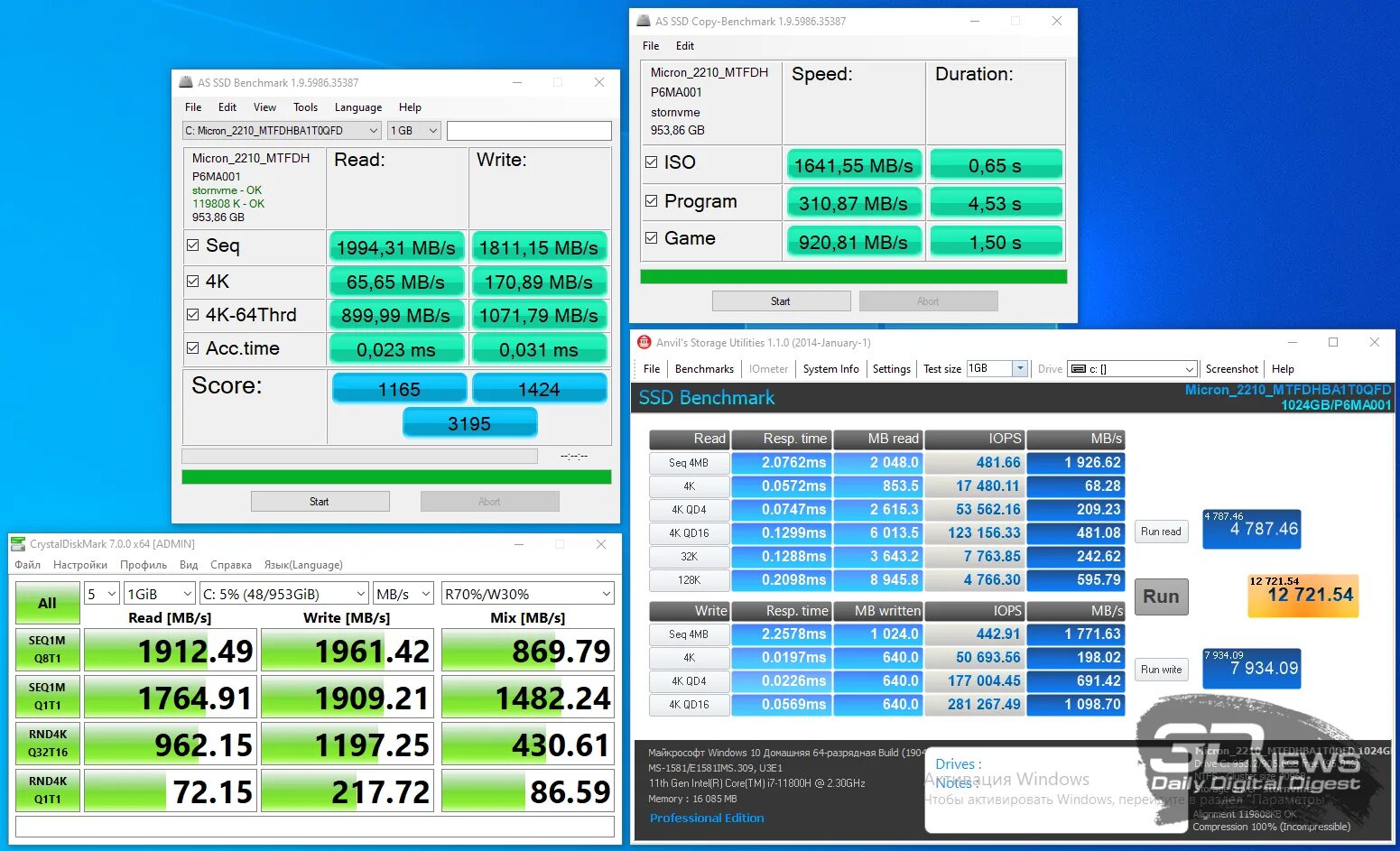Screen dimensions: 1400x851
Task: Close the AS SSD Copy-Benchmark window
Action: click(x=1056, y=21)
